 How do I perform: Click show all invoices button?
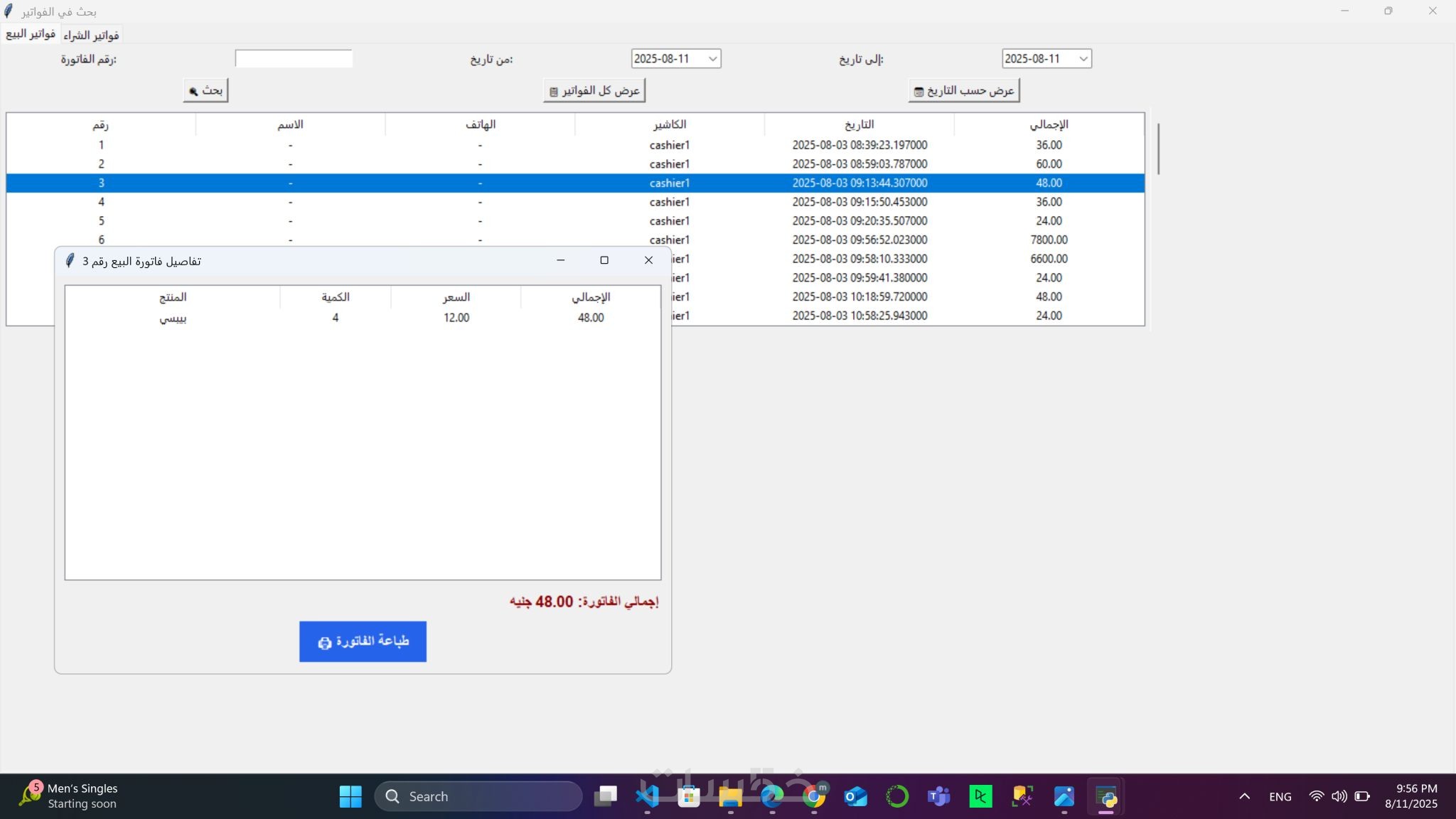594,90
